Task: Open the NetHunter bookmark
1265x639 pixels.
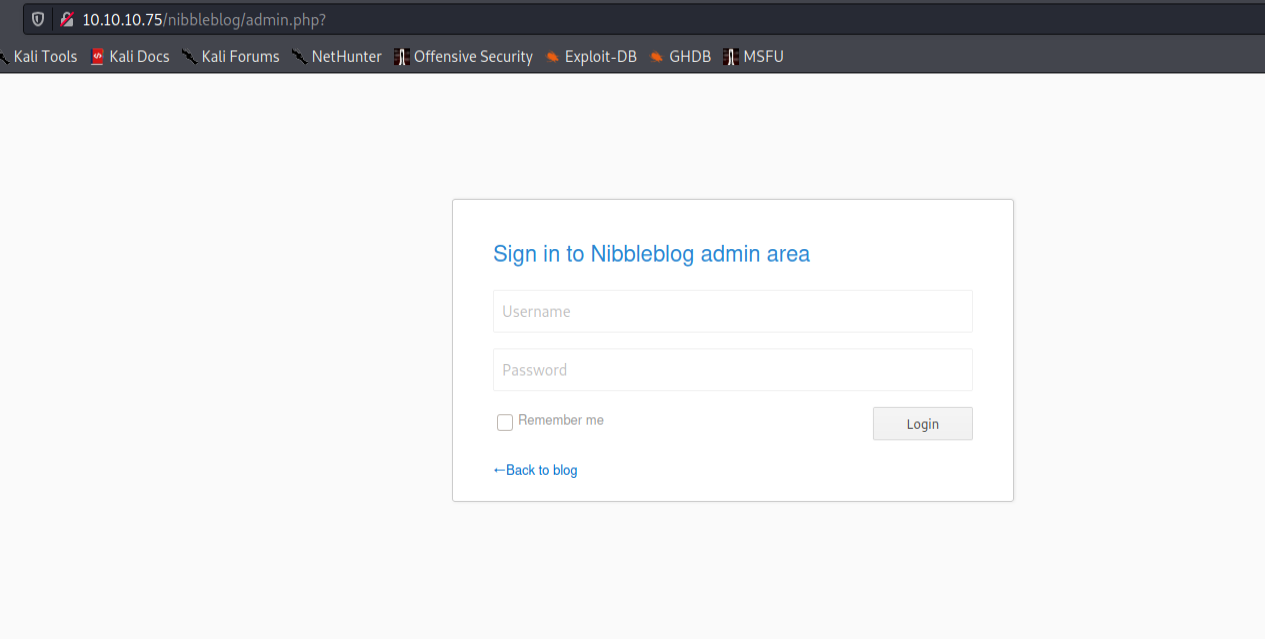Action: [x=346, y=57]
